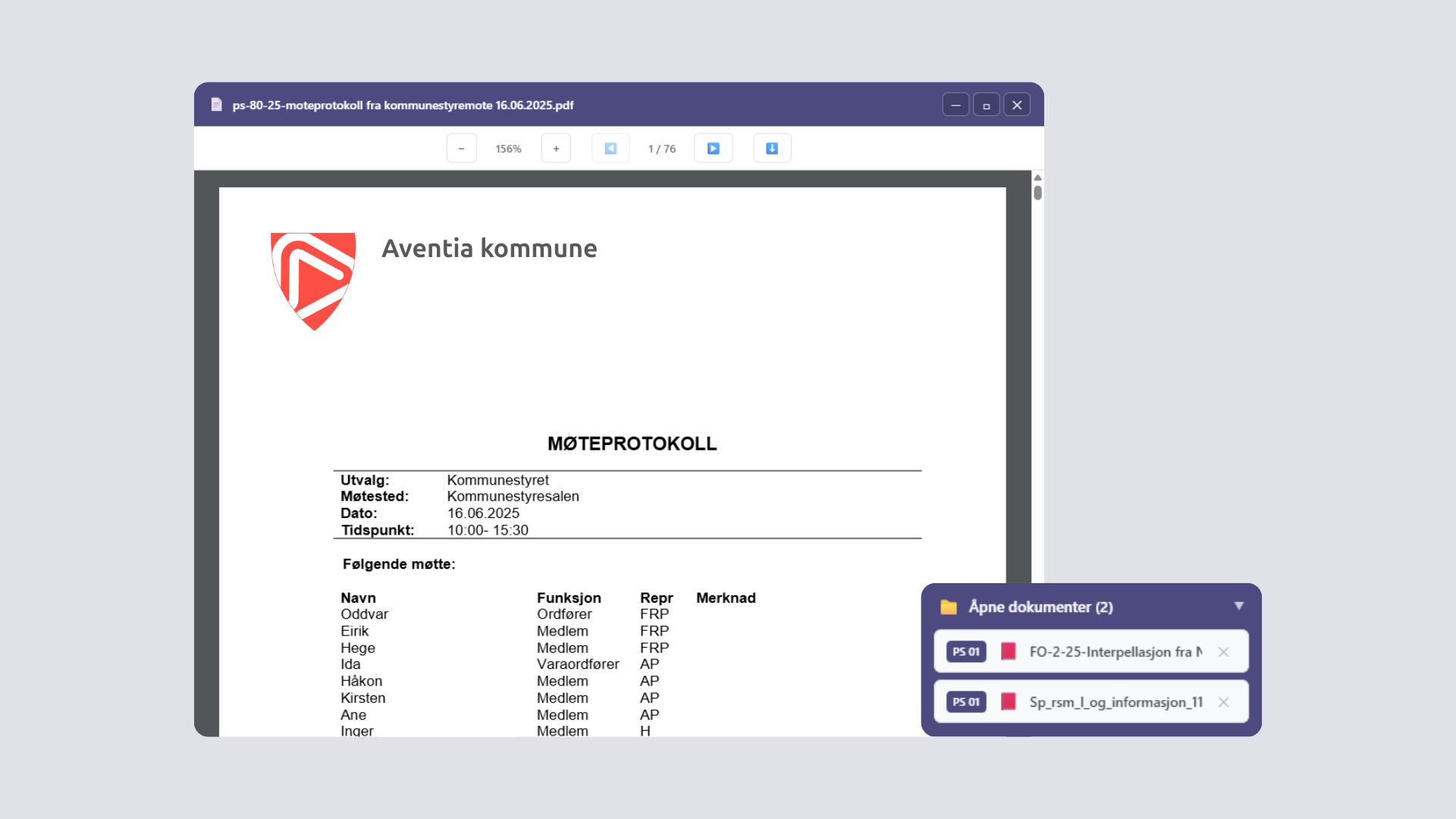Click the 1 / 76 page indicator

(x=661, y=149)
